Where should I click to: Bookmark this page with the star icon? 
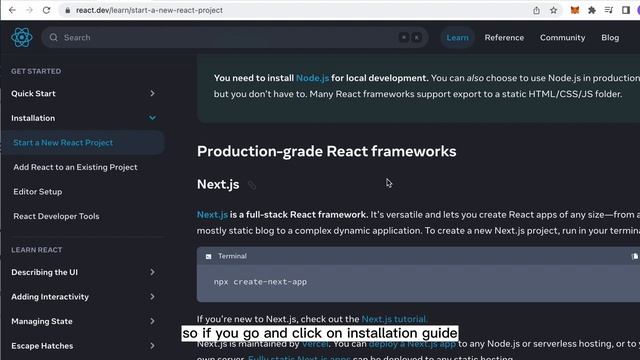click(x=553, y=10)
